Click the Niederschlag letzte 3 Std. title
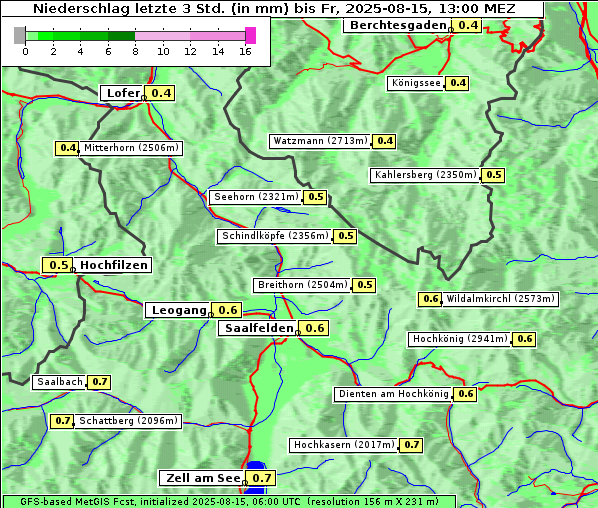The image size is (598, 508). coord(274,8)
